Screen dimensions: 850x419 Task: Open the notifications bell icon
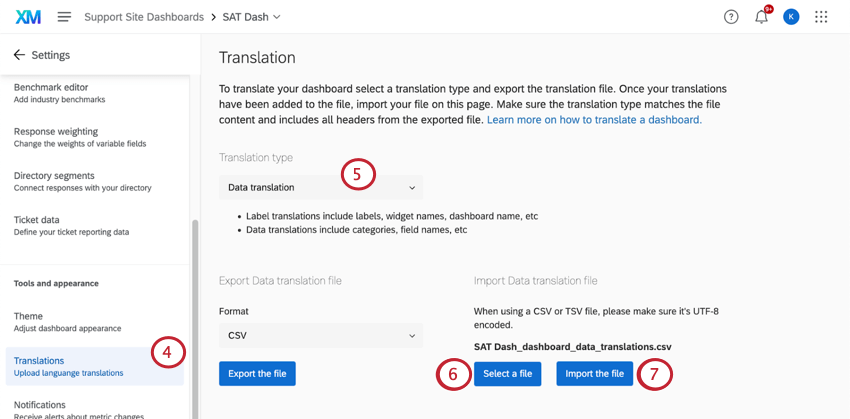pos(761,17)
